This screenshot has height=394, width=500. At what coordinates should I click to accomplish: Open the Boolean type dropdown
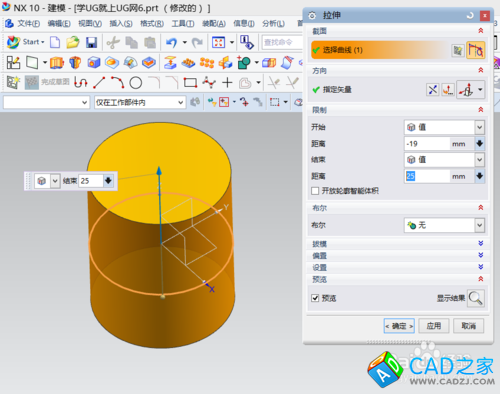pyautogui.click(x=444, y=225)
